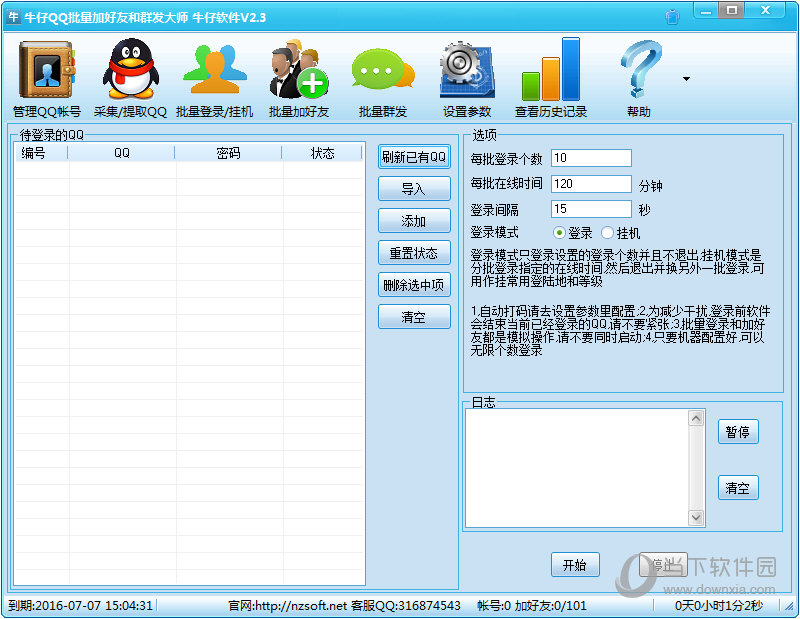The width and height of the screenshot is (800, 619).
Task: Click the 帐号:0 加好友:0/101 status text
Action: click(x=532, y=606)
